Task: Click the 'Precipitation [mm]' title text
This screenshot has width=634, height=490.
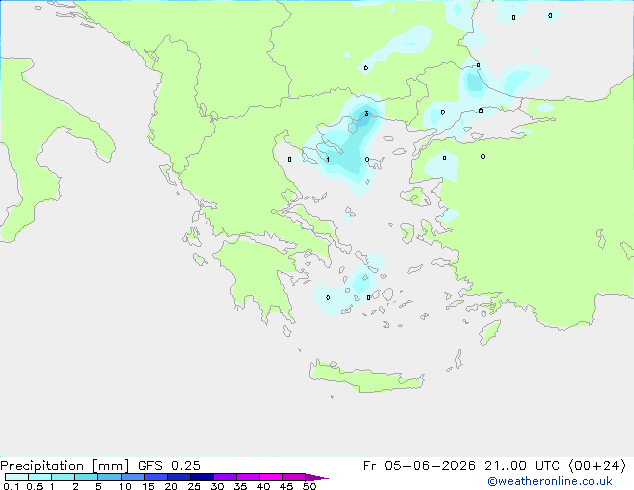Action: pos(64,466)
